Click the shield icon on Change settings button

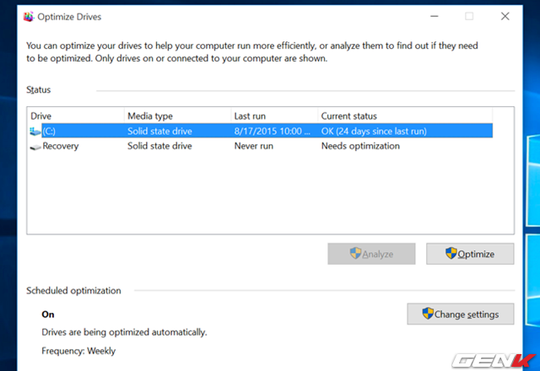pos(428,313)
